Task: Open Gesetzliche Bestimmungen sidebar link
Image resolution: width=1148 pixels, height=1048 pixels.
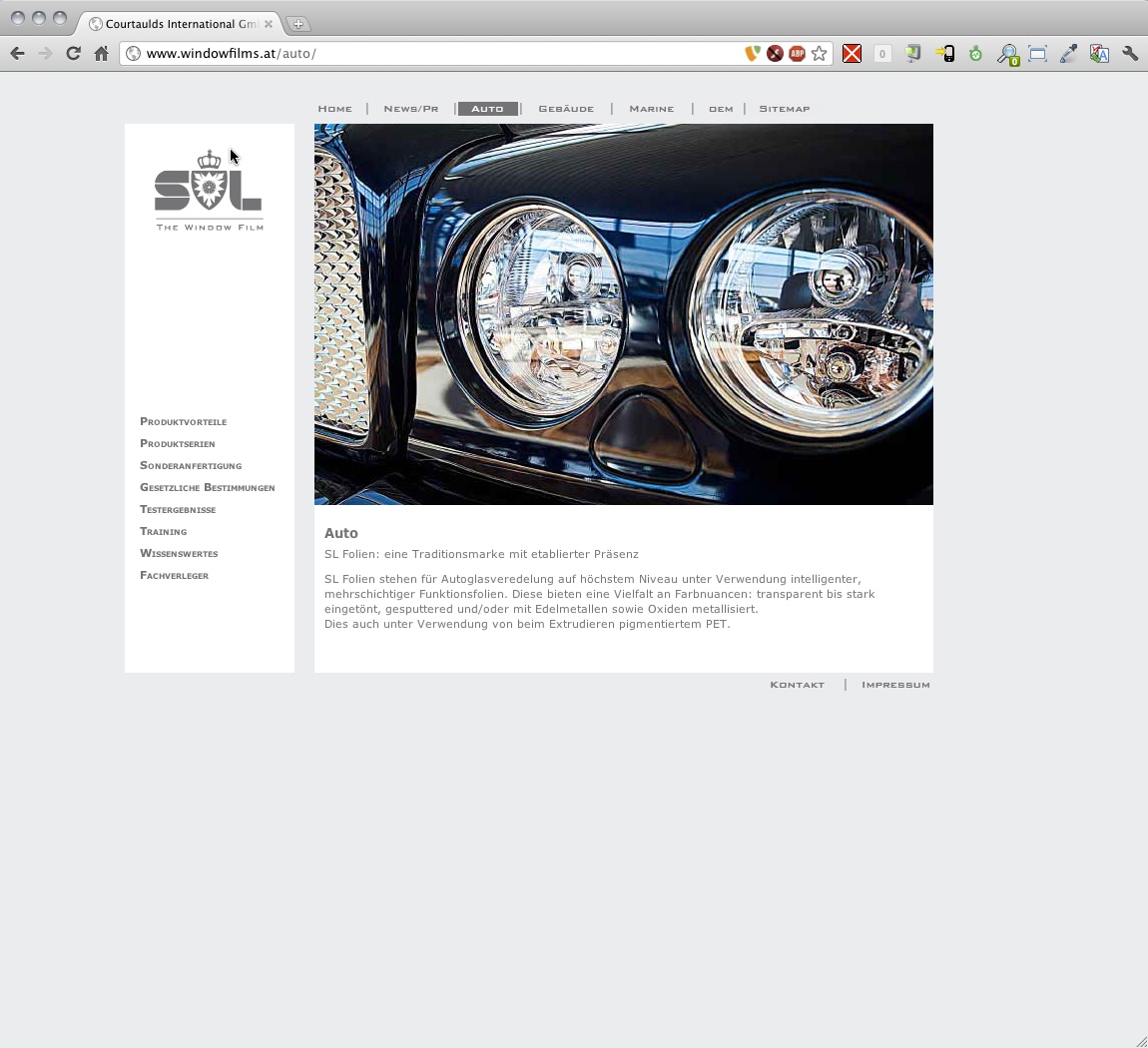Action: pos(208,487)
